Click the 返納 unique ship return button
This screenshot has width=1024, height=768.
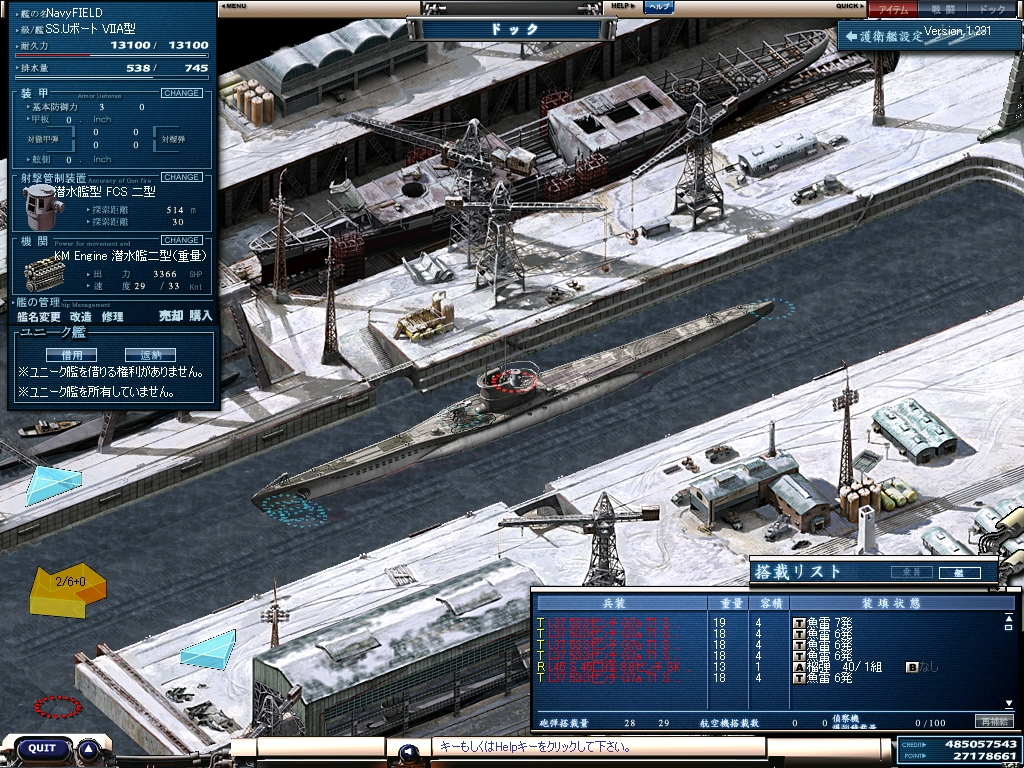click(x=150, y=355)
